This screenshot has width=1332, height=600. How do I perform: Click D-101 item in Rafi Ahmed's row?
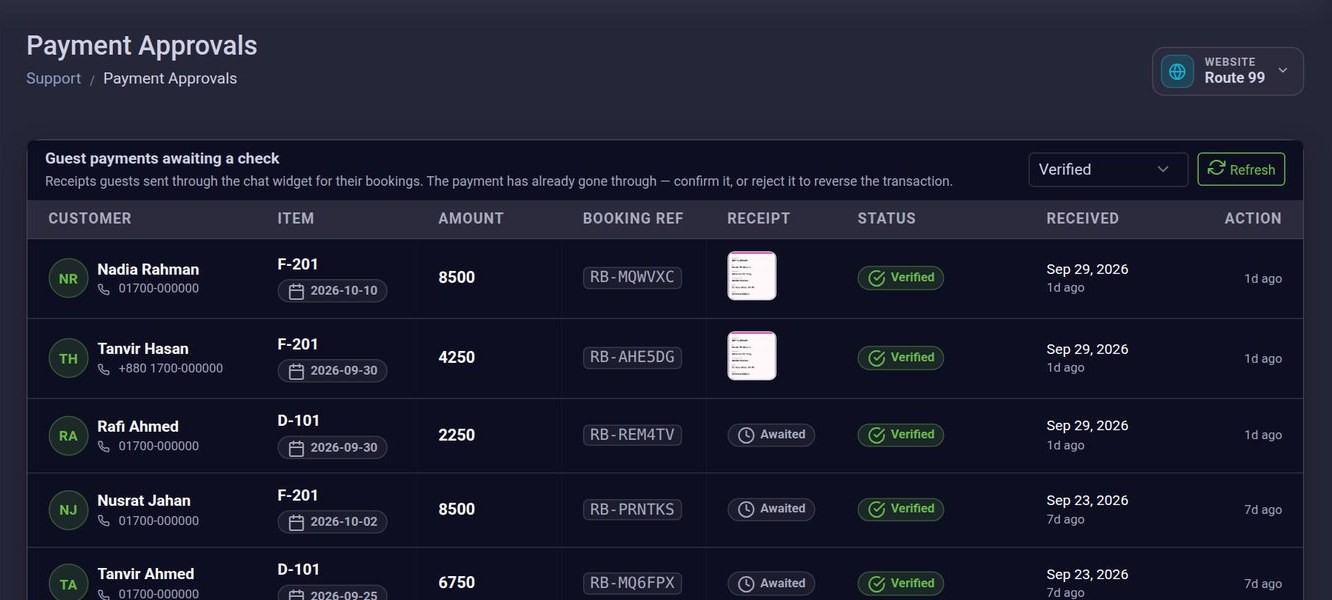(299, 421)
